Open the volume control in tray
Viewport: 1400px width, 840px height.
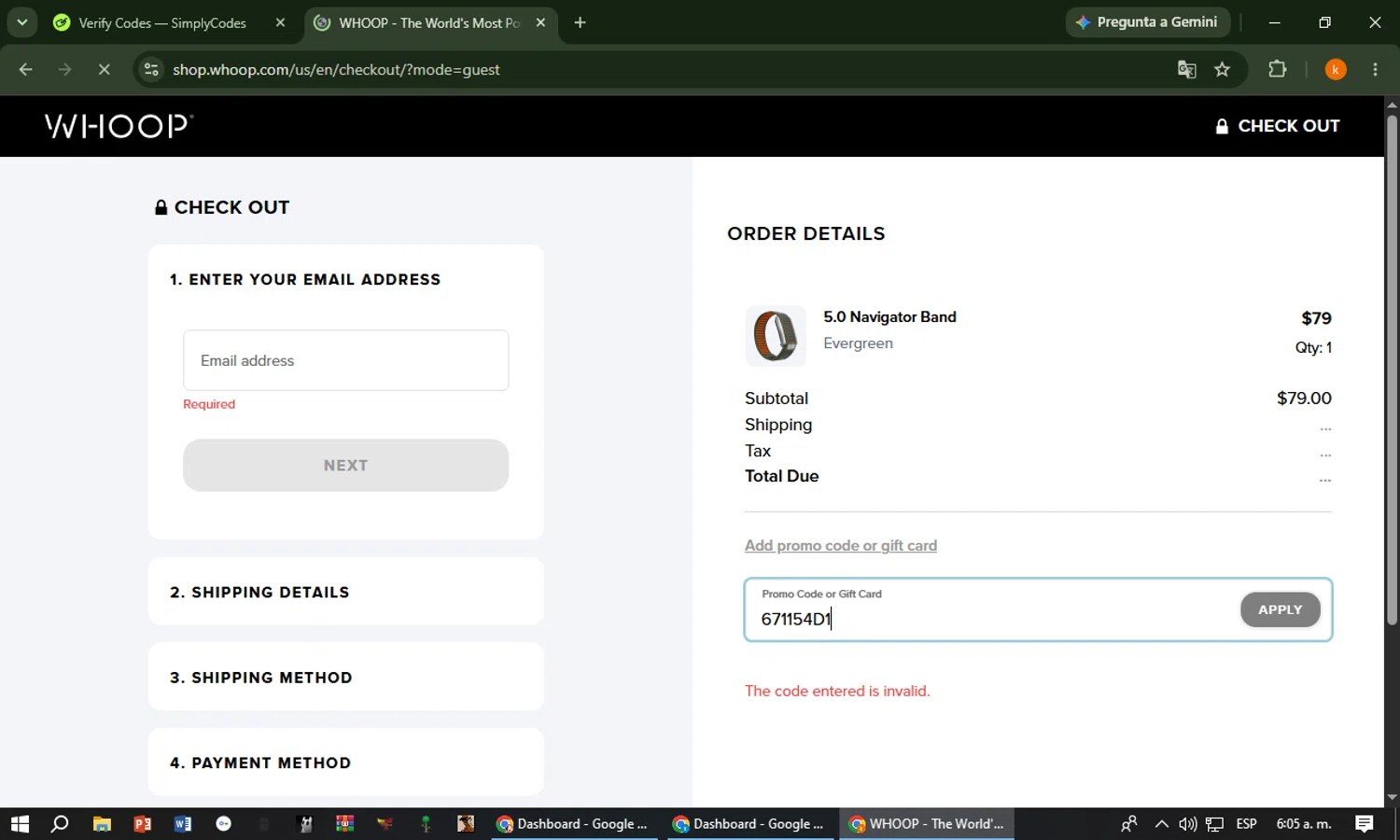(x=1187, y=824)
